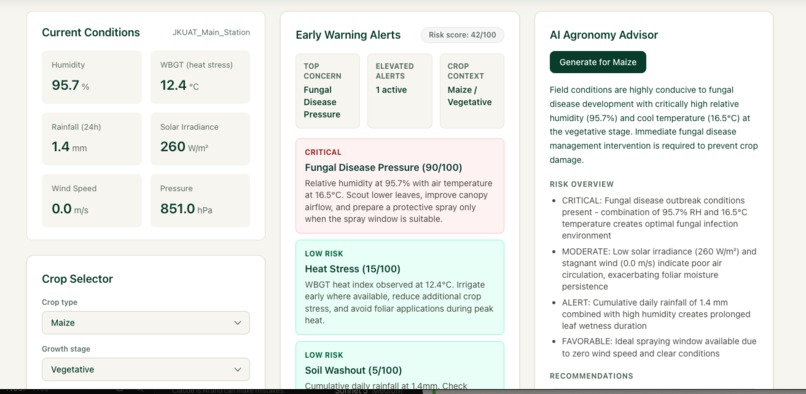Click the JKUAT_Main_Station label
This screenshot has width=806, height=394.
[x=211, y=32]
